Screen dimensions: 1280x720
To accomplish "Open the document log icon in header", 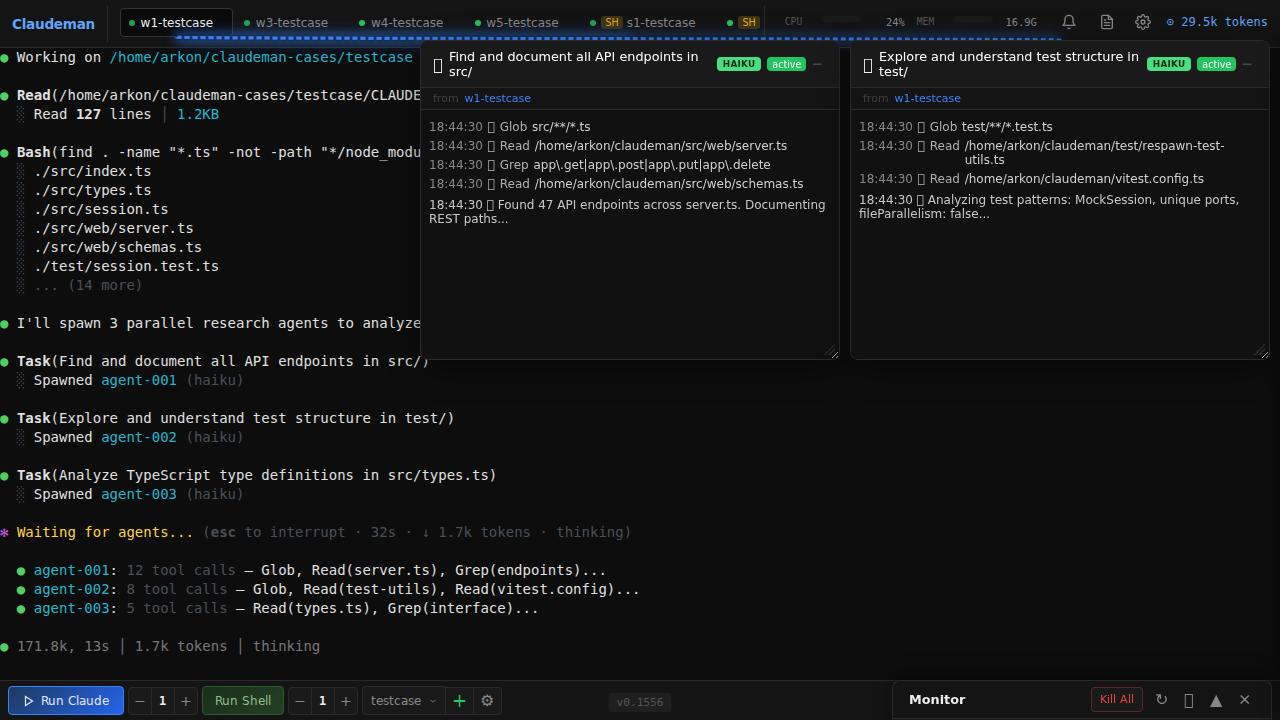I will (1106, 22).
